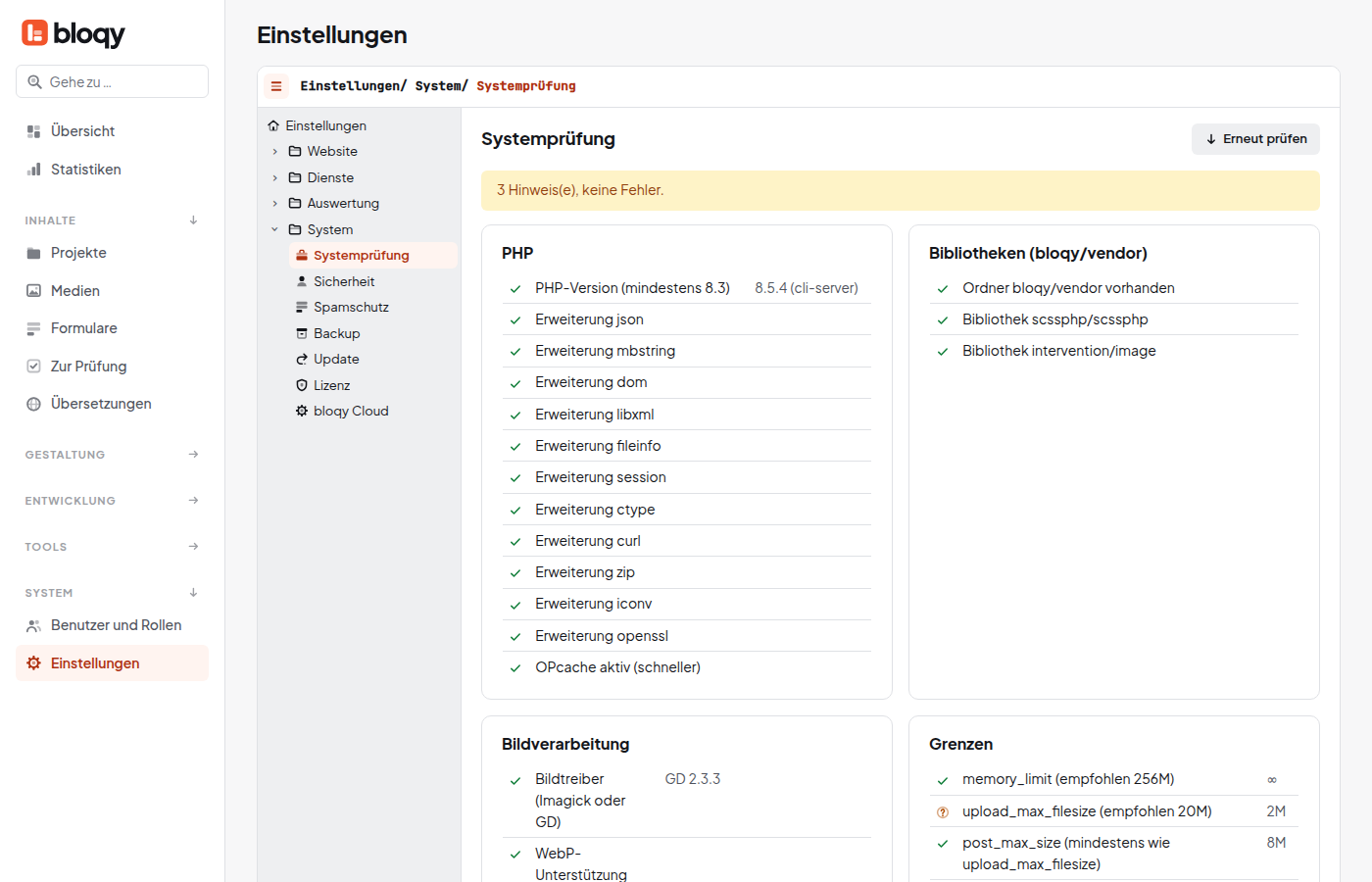Expand the Website folder chevron

click(x=275, y=152)
